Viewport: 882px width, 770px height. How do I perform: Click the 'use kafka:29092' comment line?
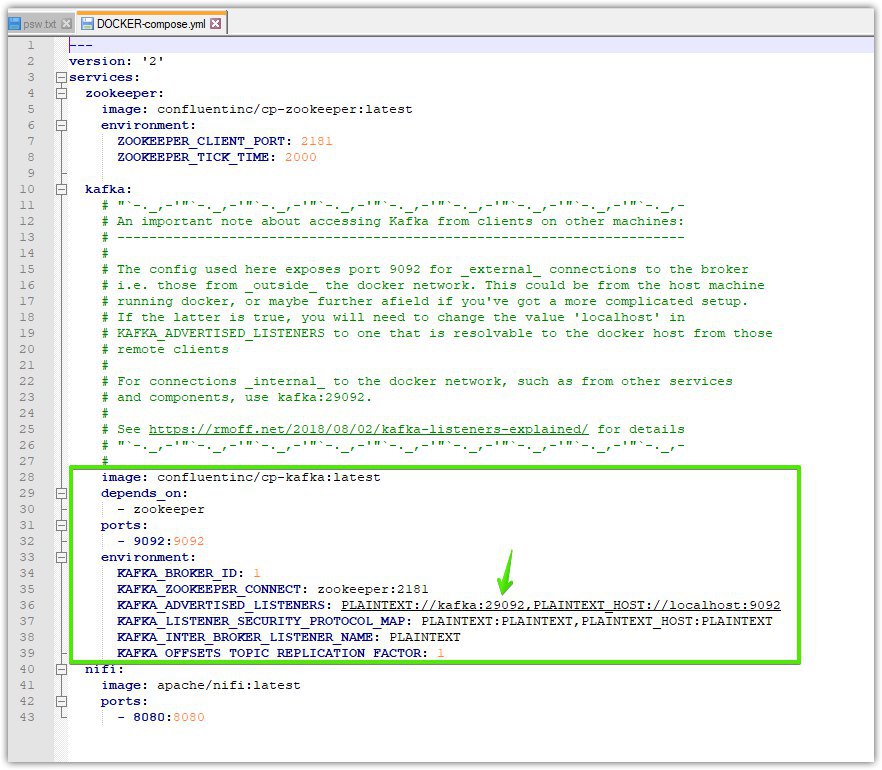(x=236, y=398)
